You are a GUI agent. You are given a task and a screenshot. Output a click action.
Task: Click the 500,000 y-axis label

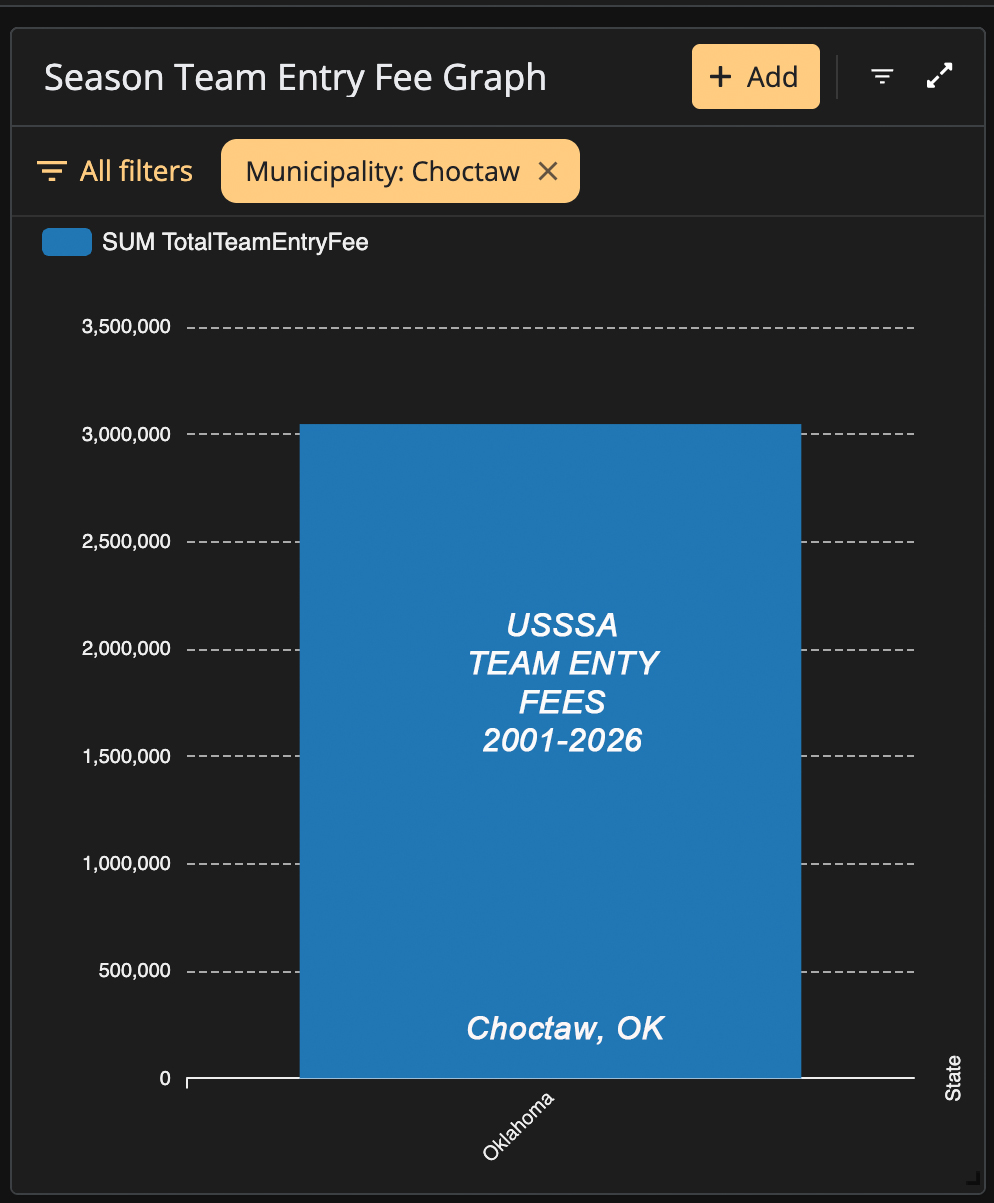(x=134, y=971)
